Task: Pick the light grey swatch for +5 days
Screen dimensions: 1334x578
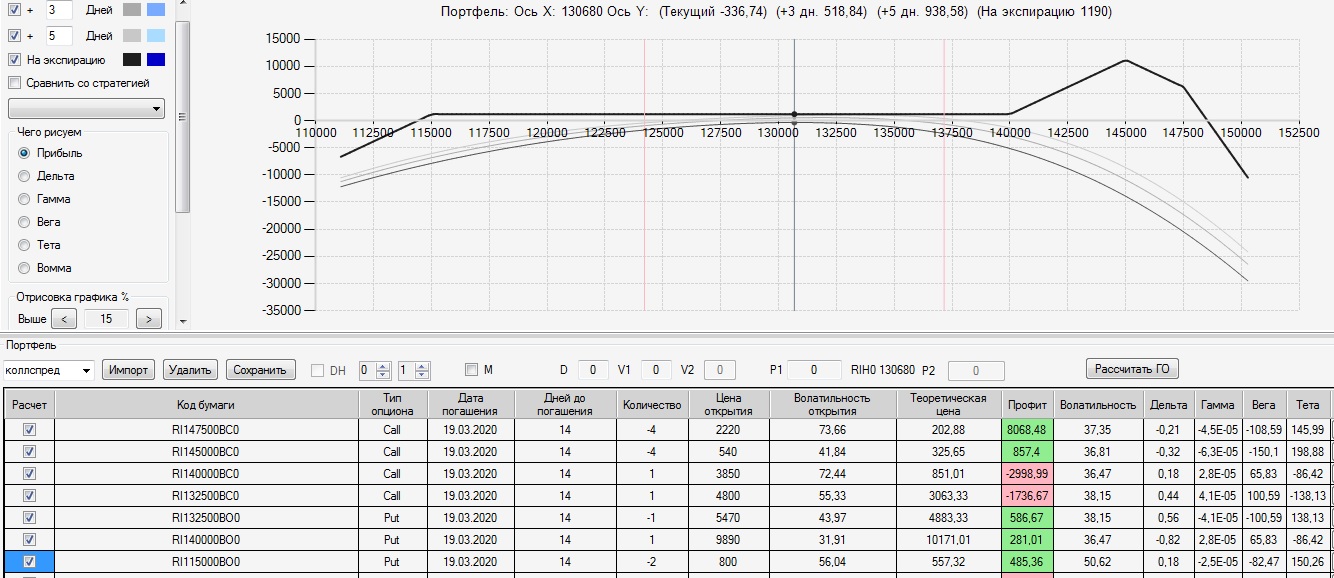Action: (x=132, y=36)
